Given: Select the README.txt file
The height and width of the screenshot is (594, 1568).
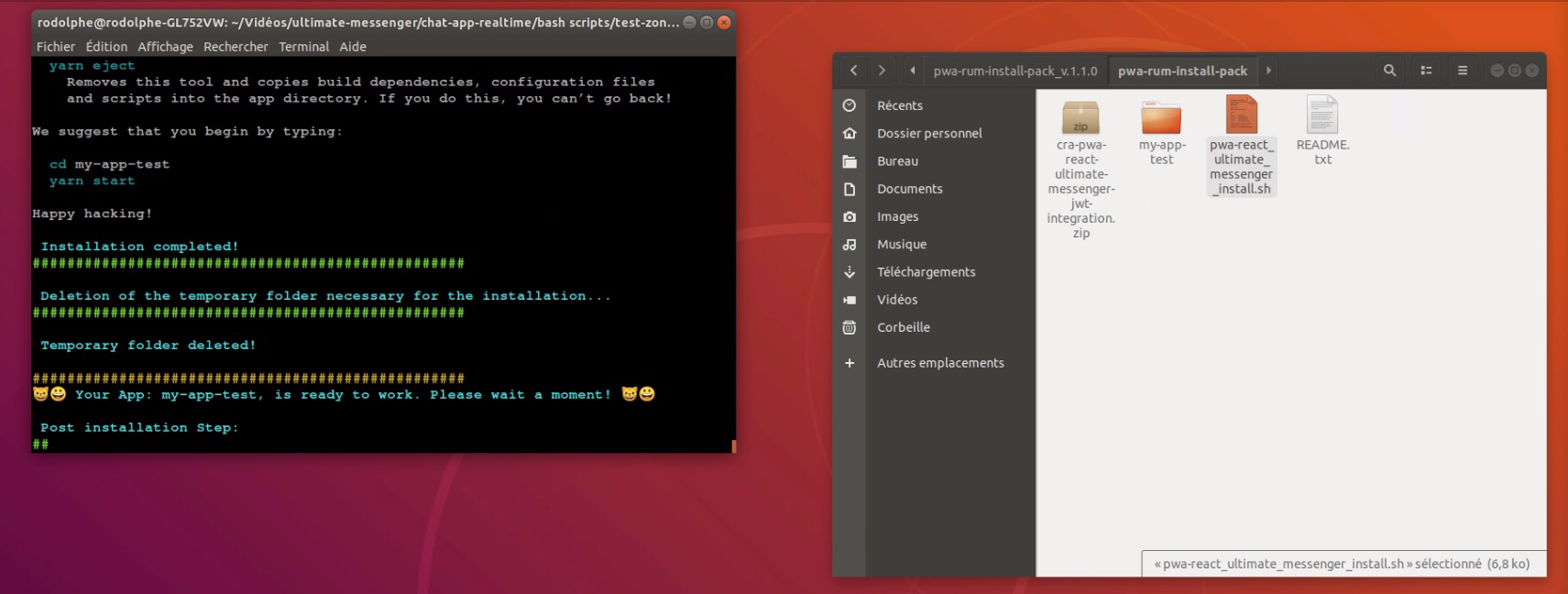Looking at the screenshot, I should tap(1321, 116).
